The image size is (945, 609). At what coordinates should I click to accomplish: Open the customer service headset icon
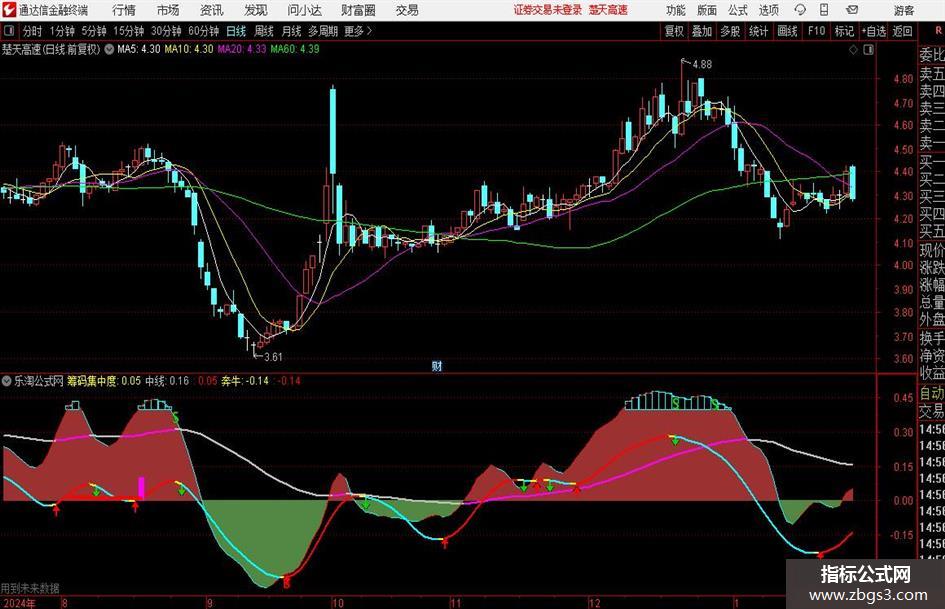coord(800,10)
